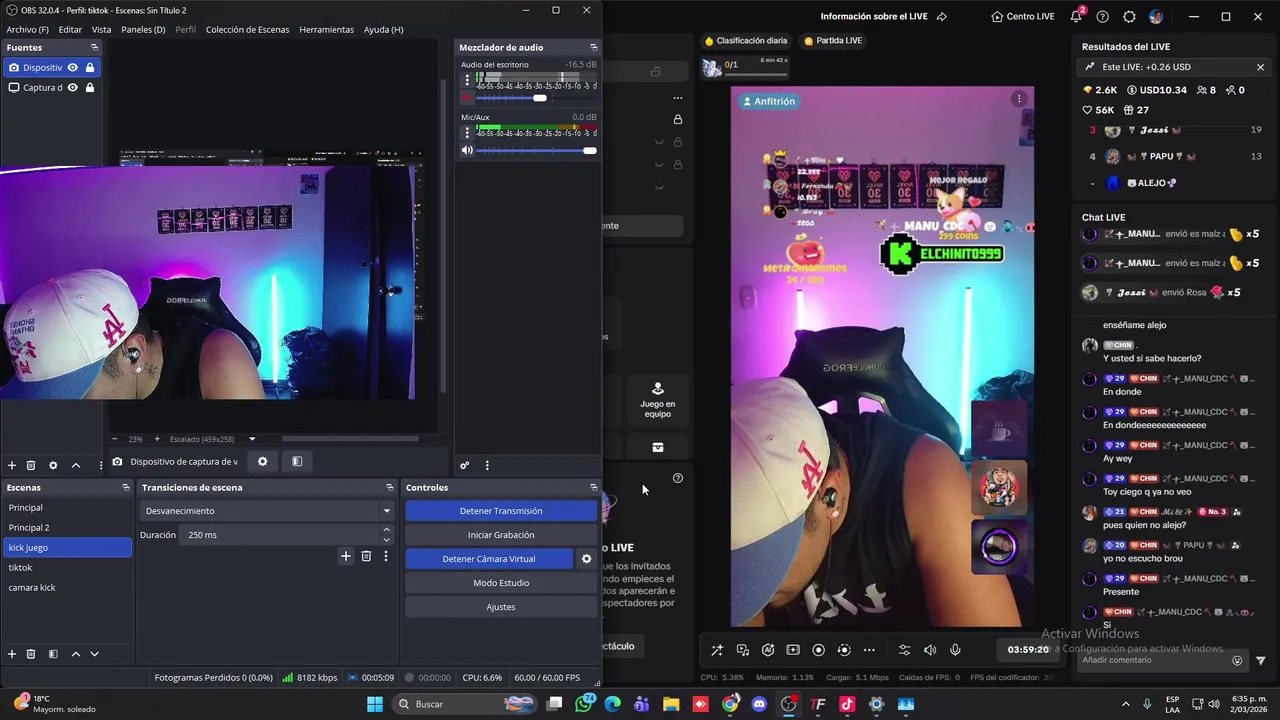1280x720 pixels.
Task: Click the TikTok record circle icon
Action: click(818, 650)
